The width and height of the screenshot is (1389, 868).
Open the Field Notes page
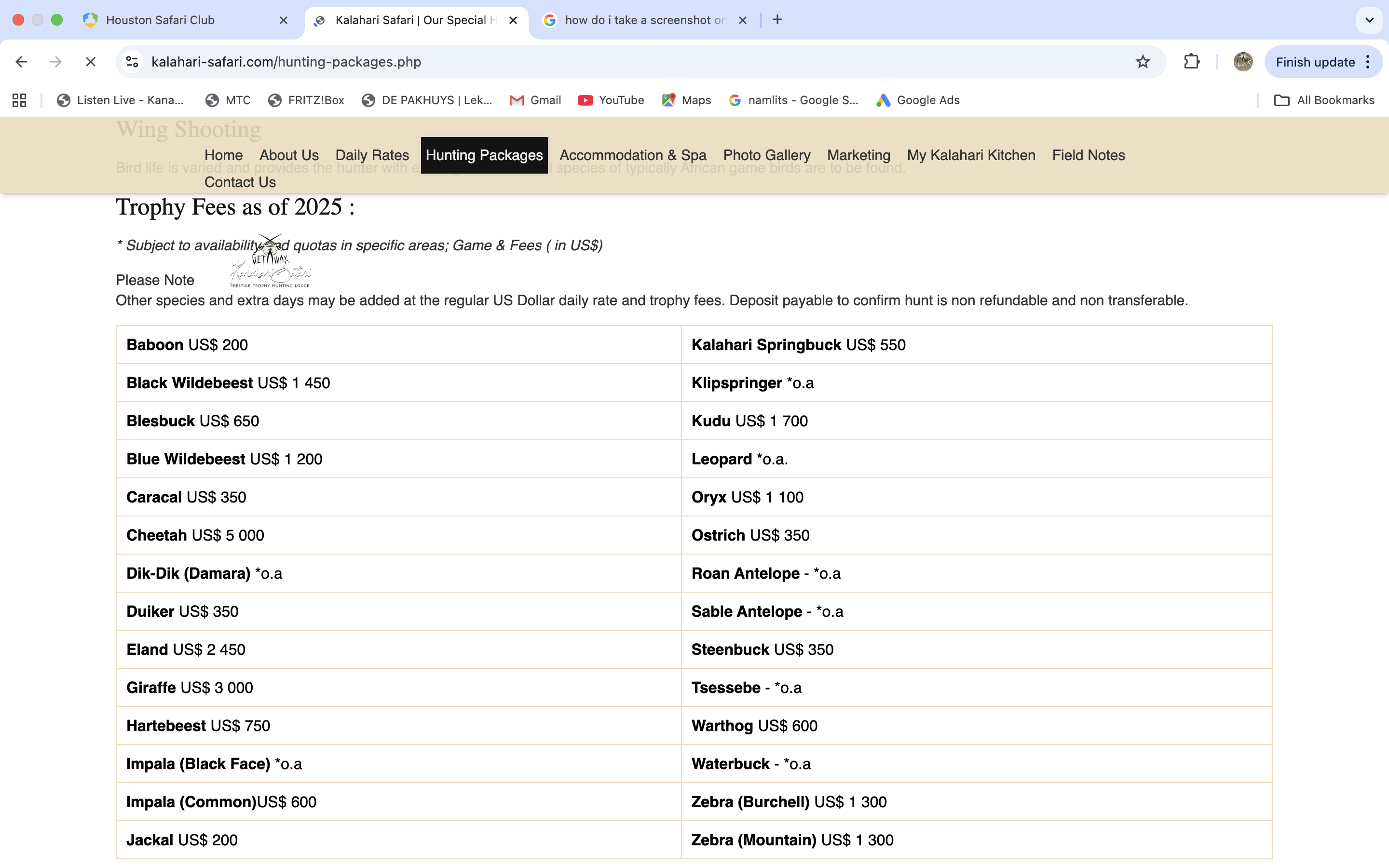point(1088,155)
